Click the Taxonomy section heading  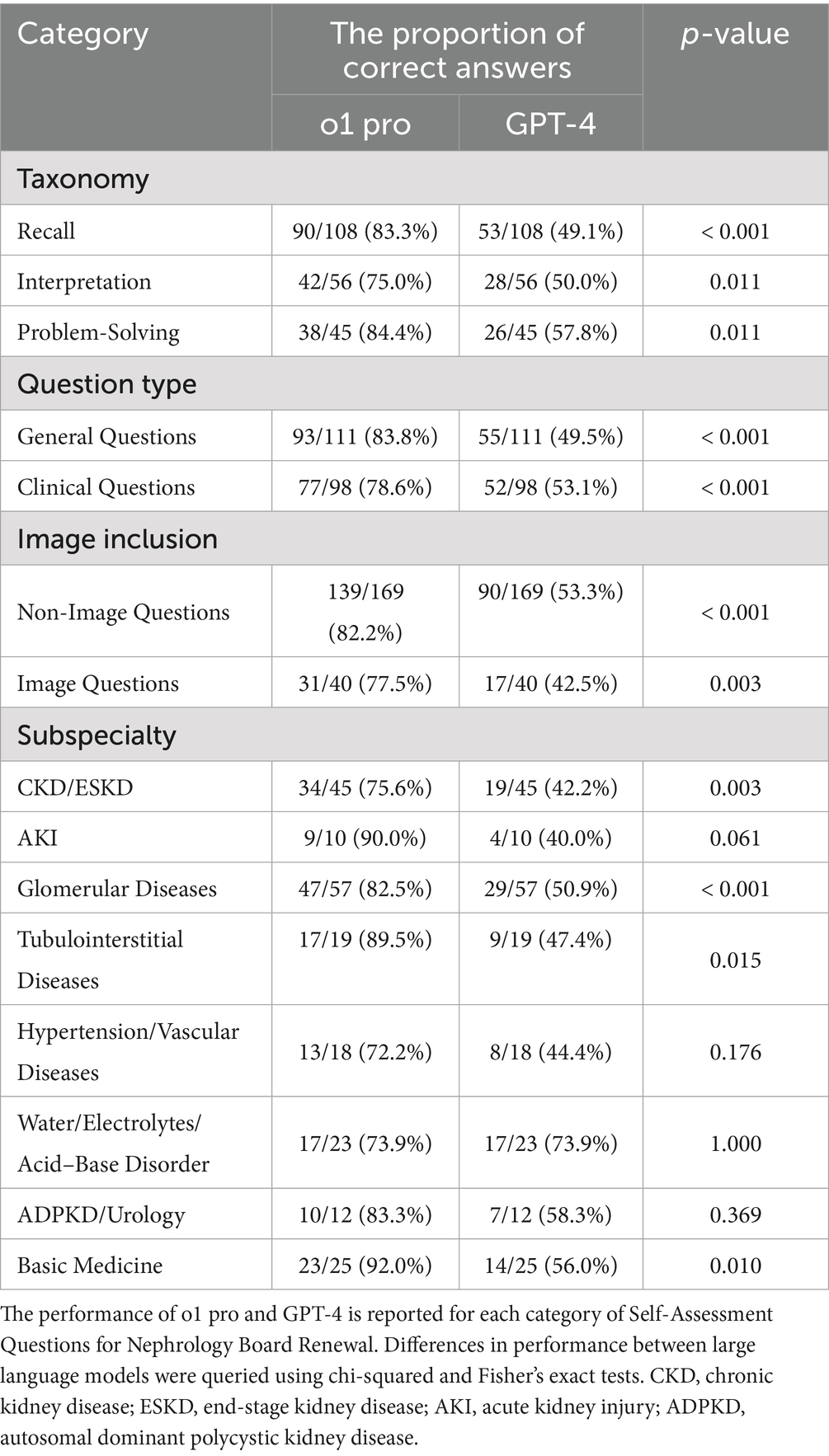point(83,179)
